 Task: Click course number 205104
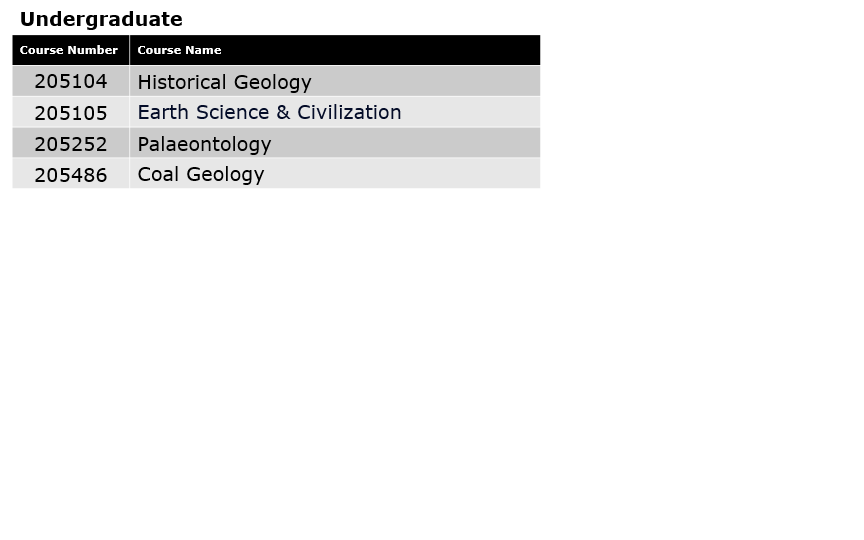pos(71,82)
